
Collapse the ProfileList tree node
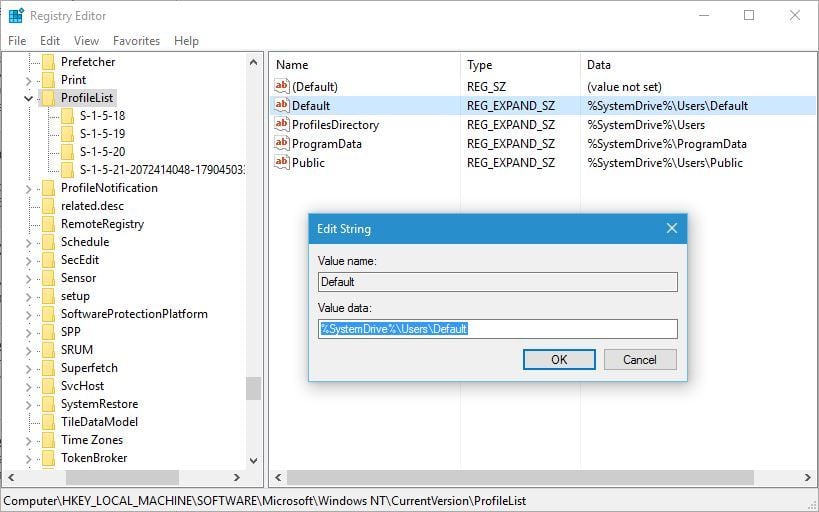pos(28,98)
